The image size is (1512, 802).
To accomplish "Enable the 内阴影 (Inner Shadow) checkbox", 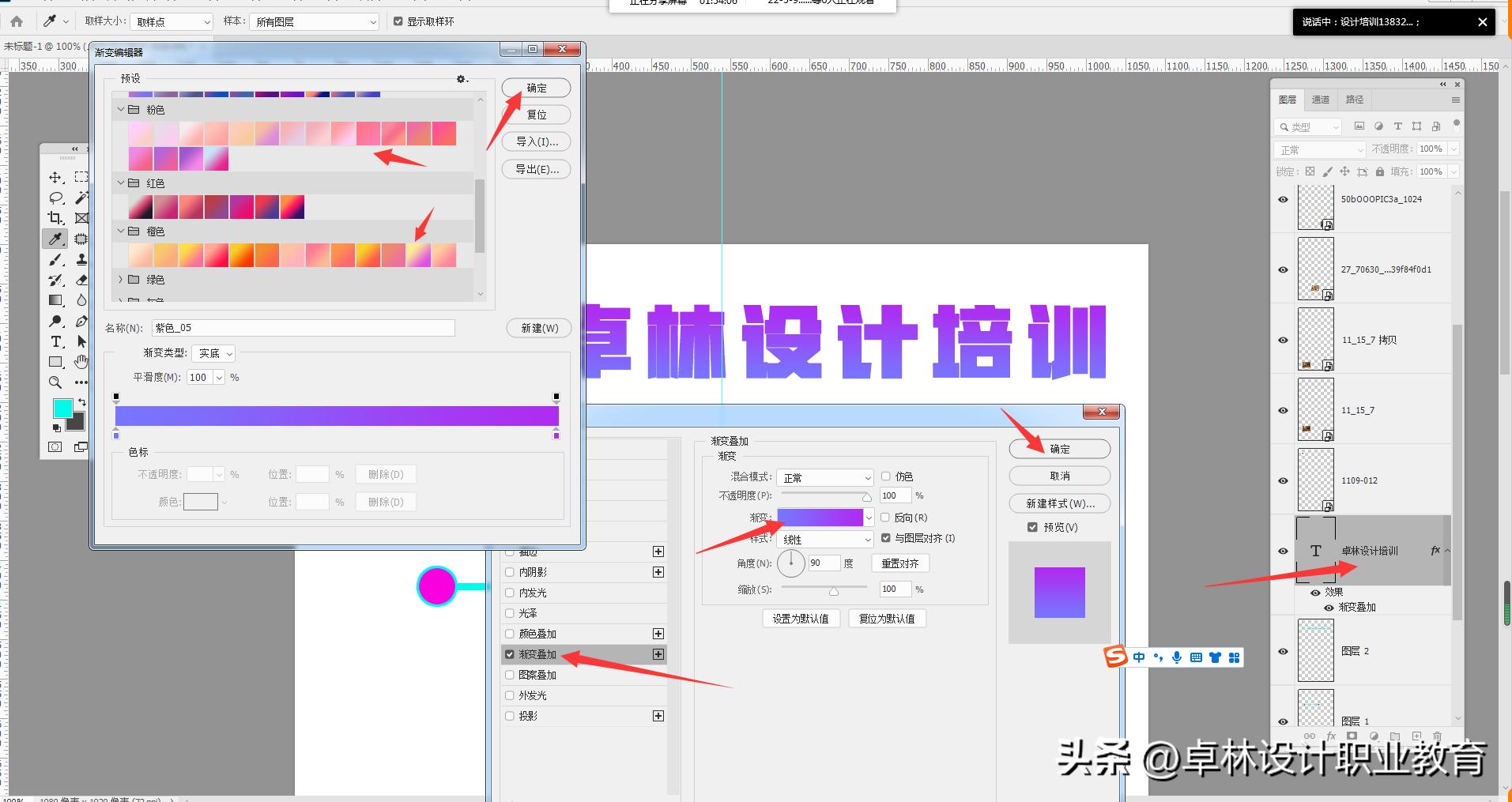I will [x=510, y=572].
